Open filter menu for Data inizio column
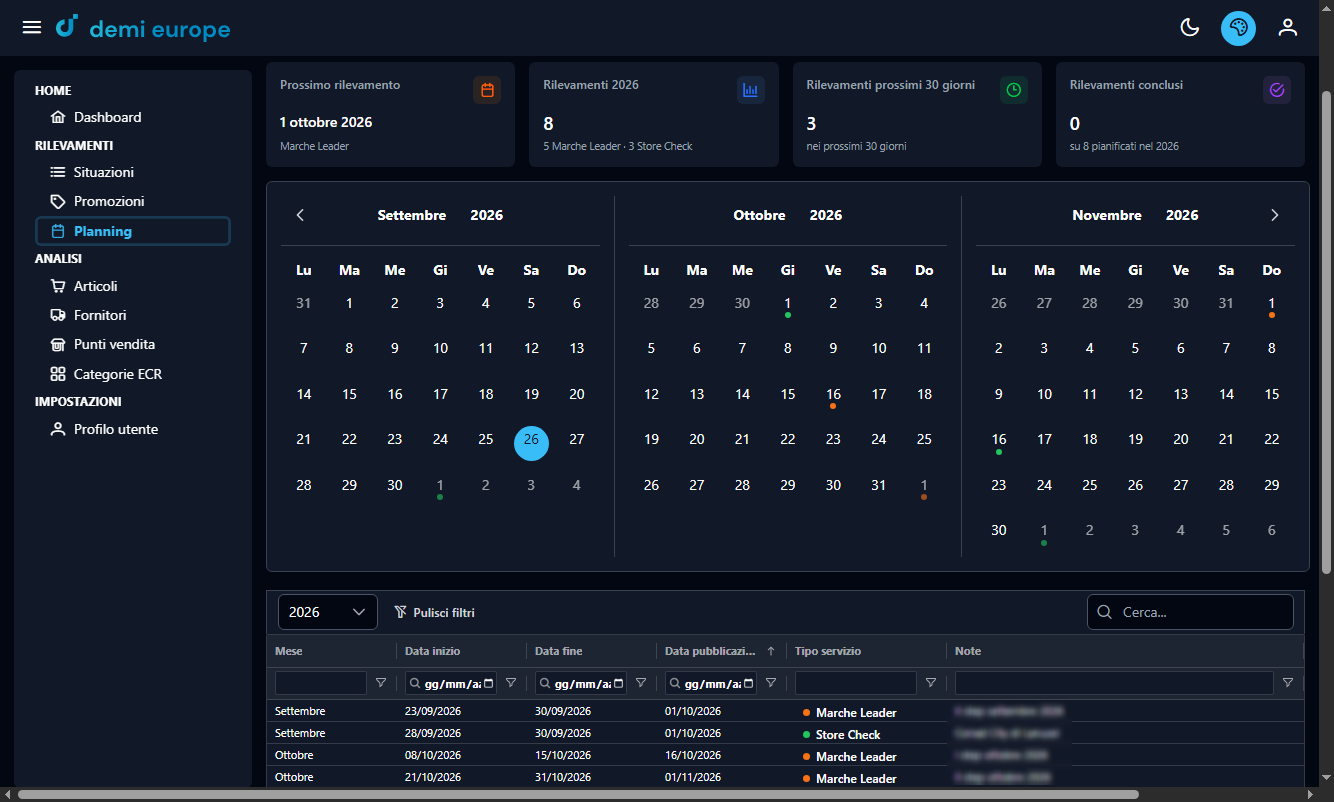 pos(511,683)
